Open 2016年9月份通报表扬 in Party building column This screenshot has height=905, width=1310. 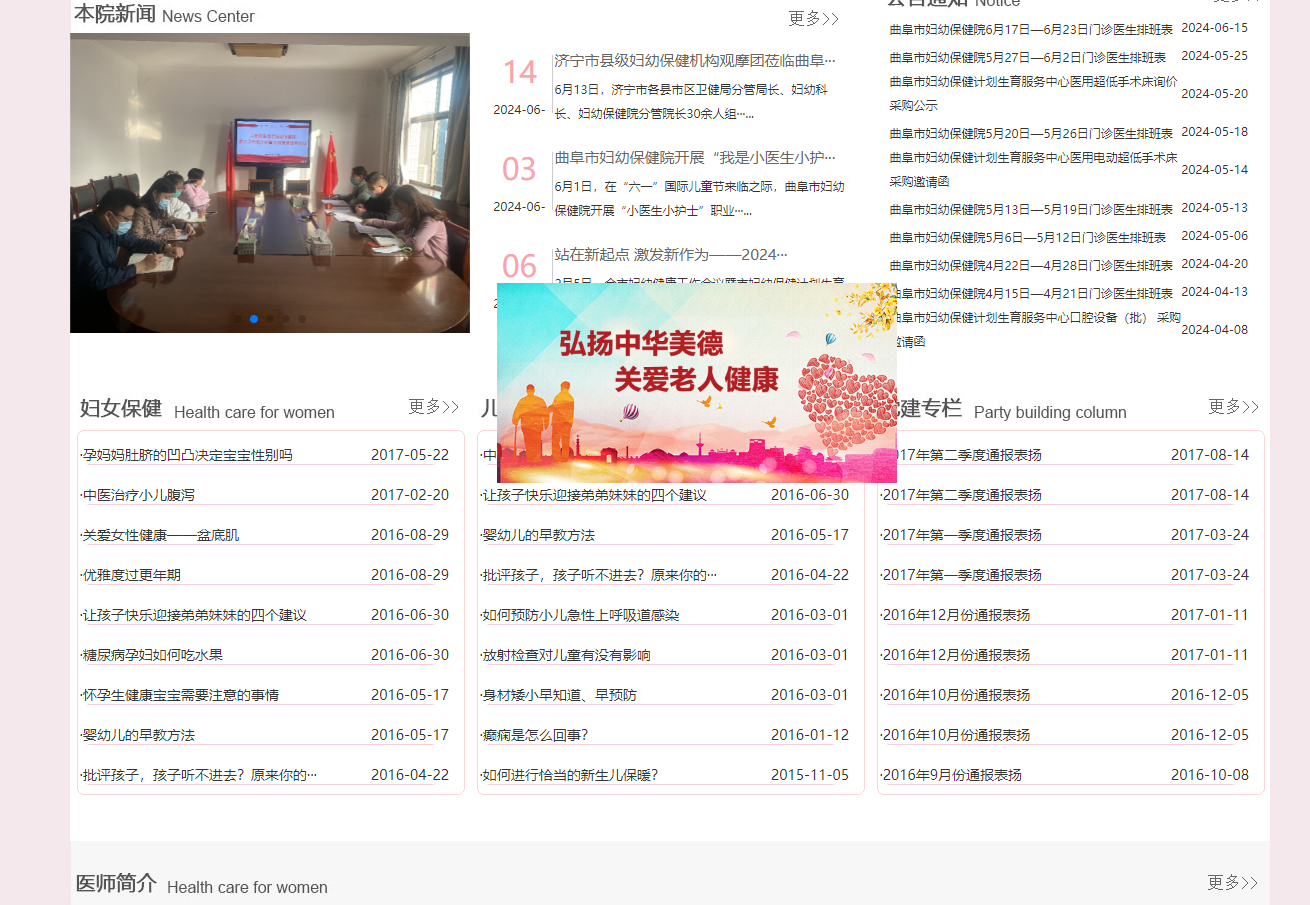click(951, 775)
